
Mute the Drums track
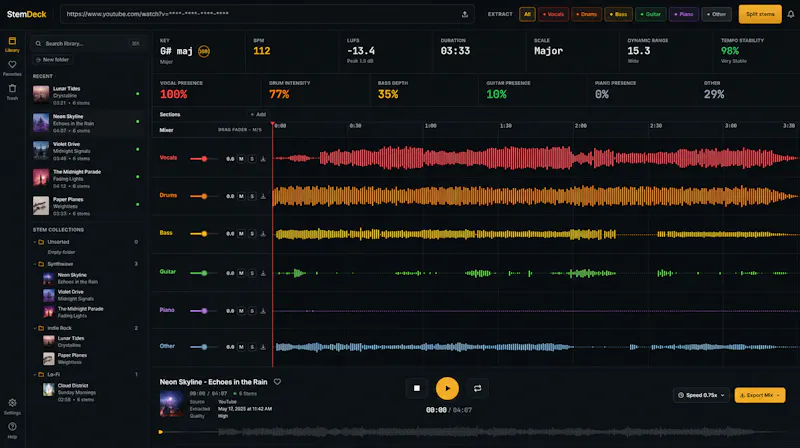[x=241, y=196]
